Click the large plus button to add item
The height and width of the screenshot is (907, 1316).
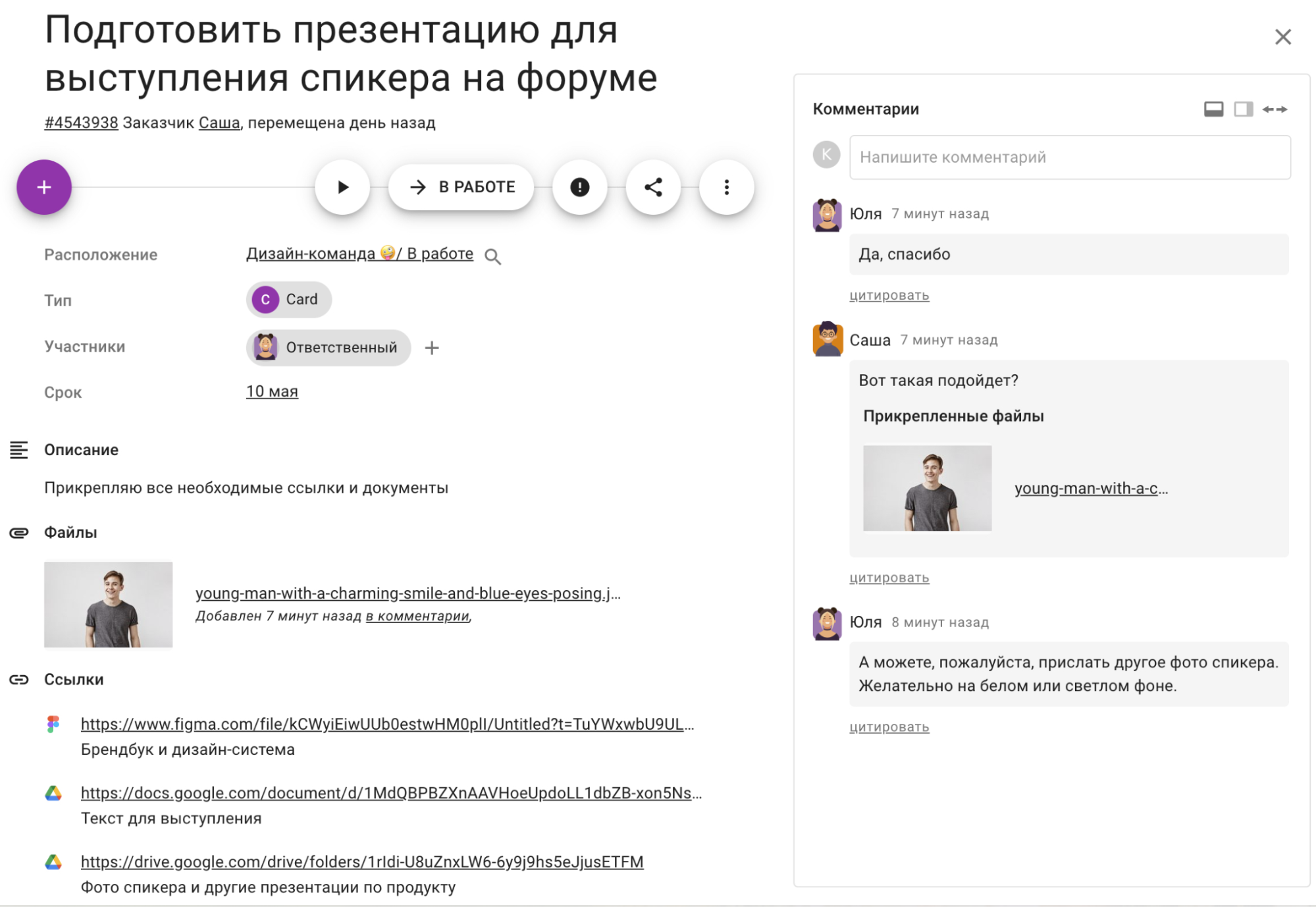pyautogui.click(x=44, y=188)
